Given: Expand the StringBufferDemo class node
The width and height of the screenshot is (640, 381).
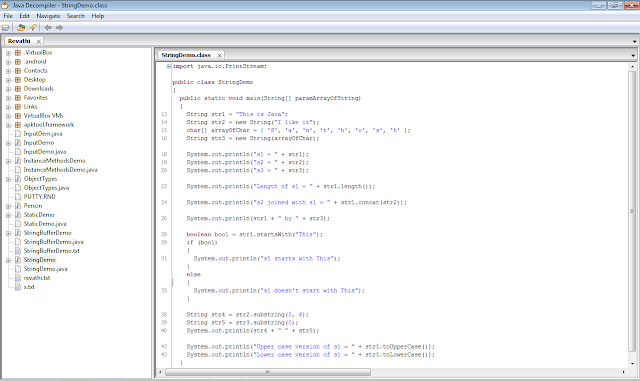Looking at the screenshot, I should pos(8,233).
